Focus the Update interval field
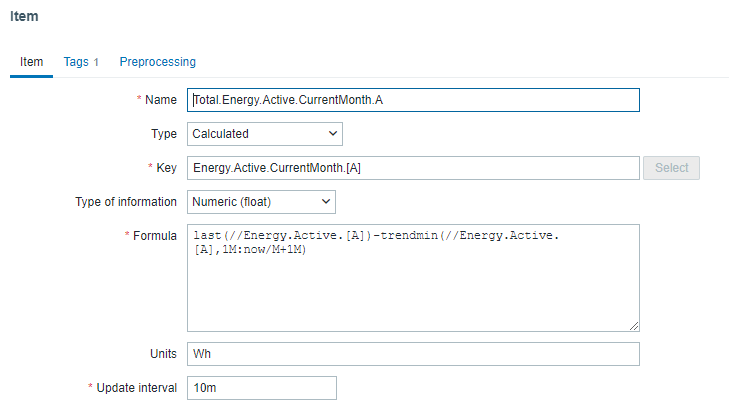 [261, 388]
